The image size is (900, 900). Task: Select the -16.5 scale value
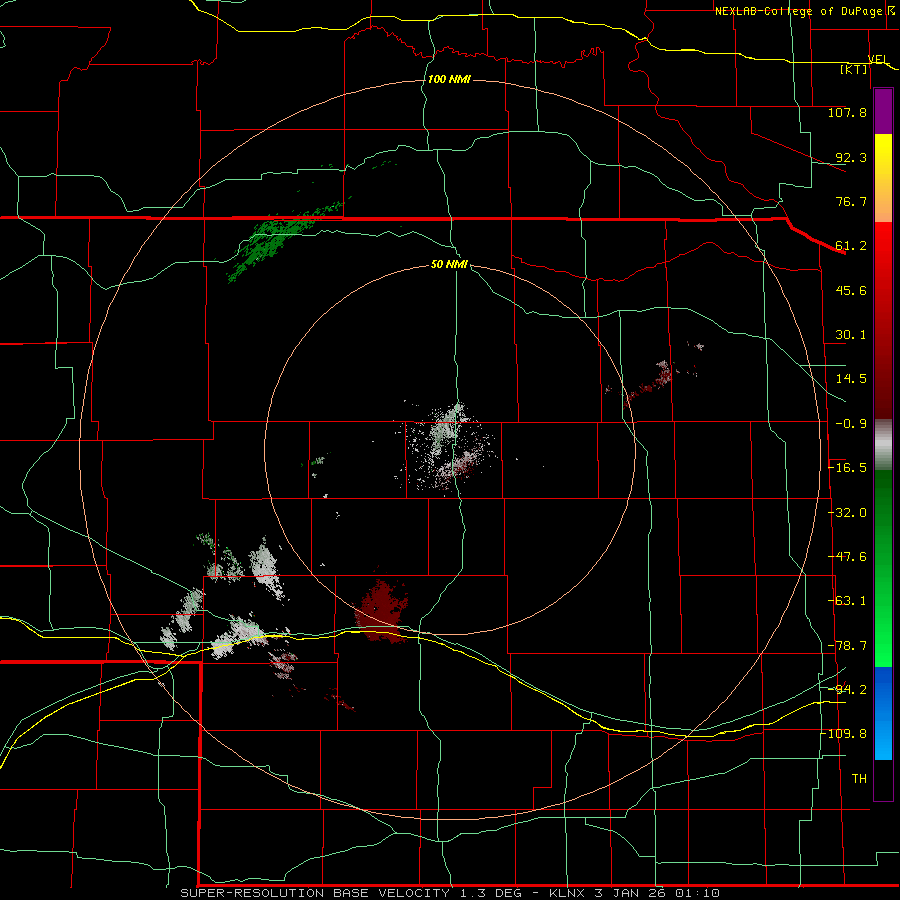847,468
